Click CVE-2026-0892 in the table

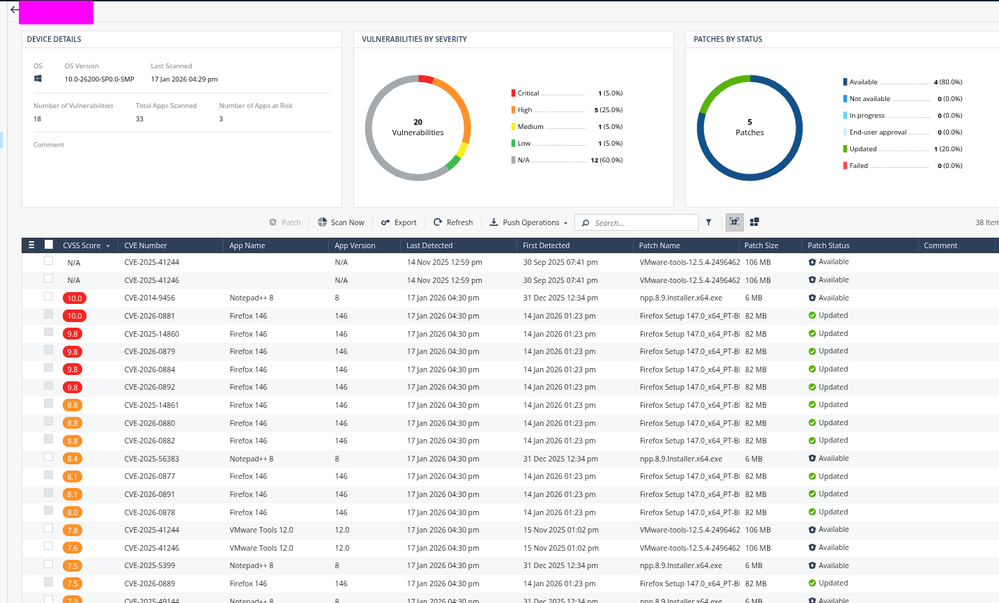149,387
